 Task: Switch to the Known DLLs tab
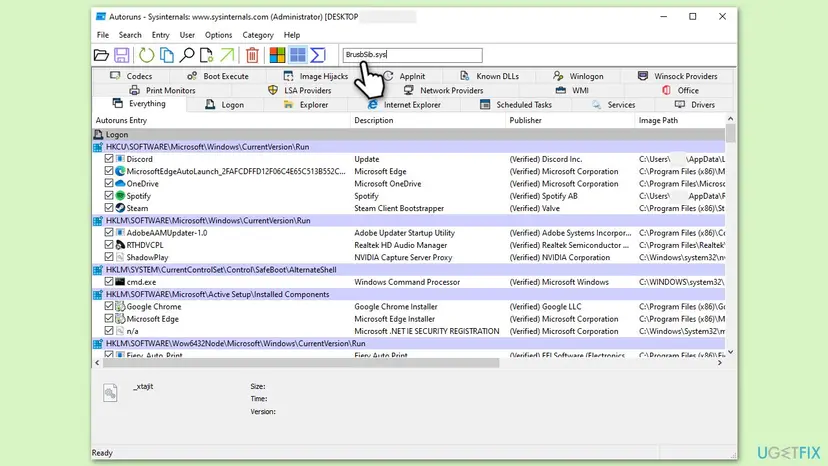[490, 76]
